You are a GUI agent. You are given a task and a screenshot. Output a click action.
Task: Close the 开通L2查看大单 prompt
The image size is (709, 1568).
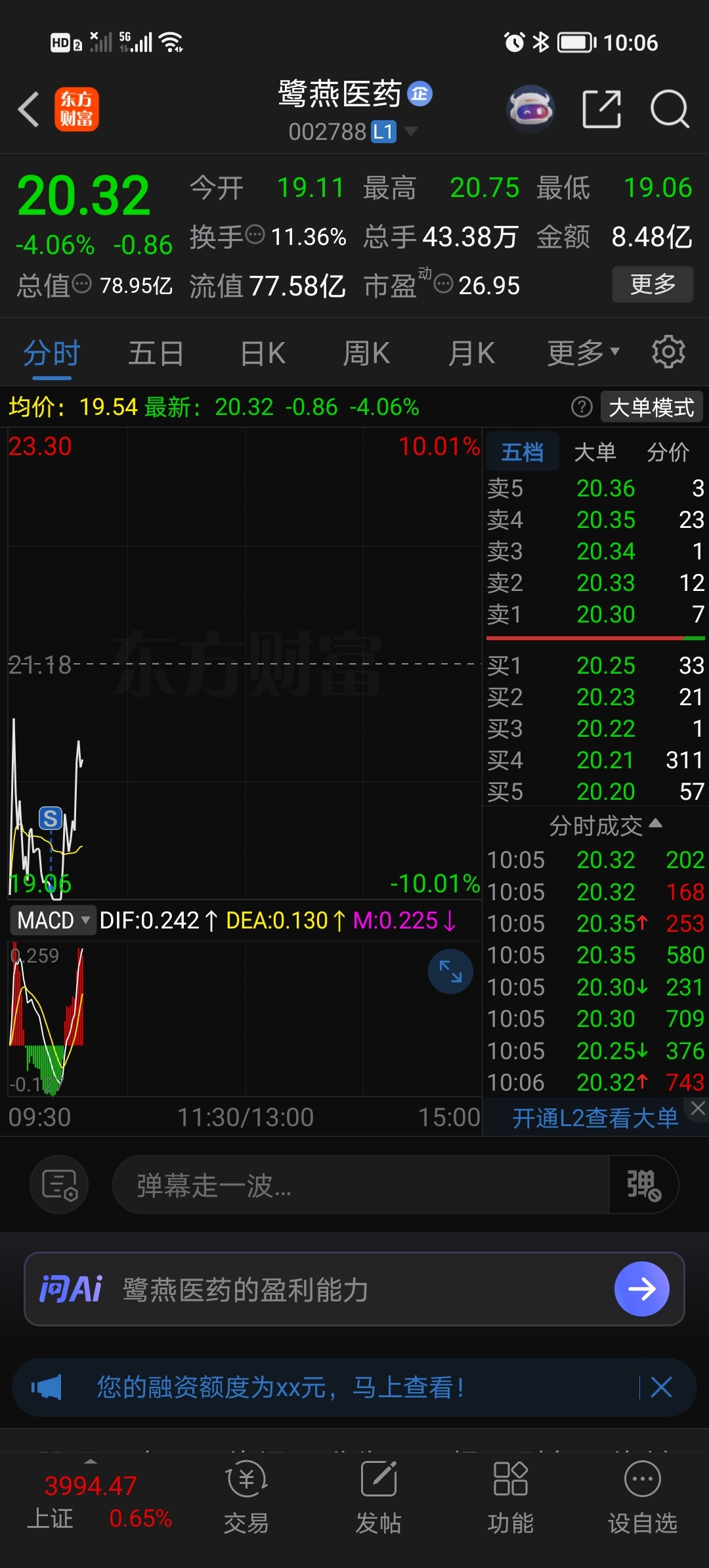coord(698,1108)
